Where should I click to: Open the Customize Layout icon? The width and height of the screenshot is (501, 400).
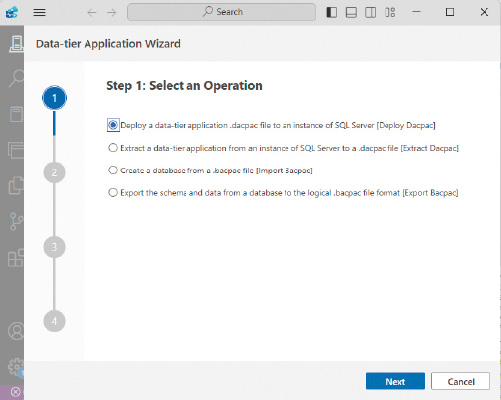pyautogui.click(x=390, y=12)
